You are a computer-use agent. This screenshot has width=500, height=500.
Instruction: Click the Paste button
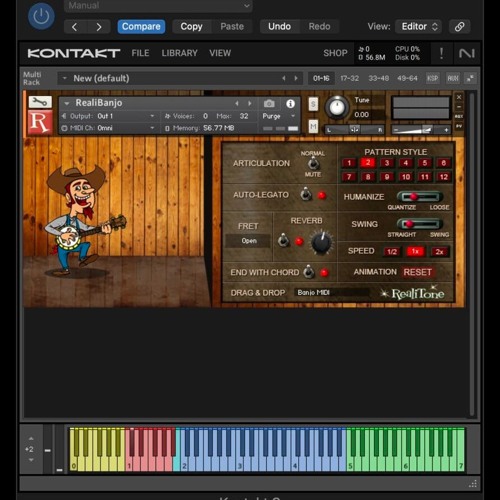(x=232, y=26)
